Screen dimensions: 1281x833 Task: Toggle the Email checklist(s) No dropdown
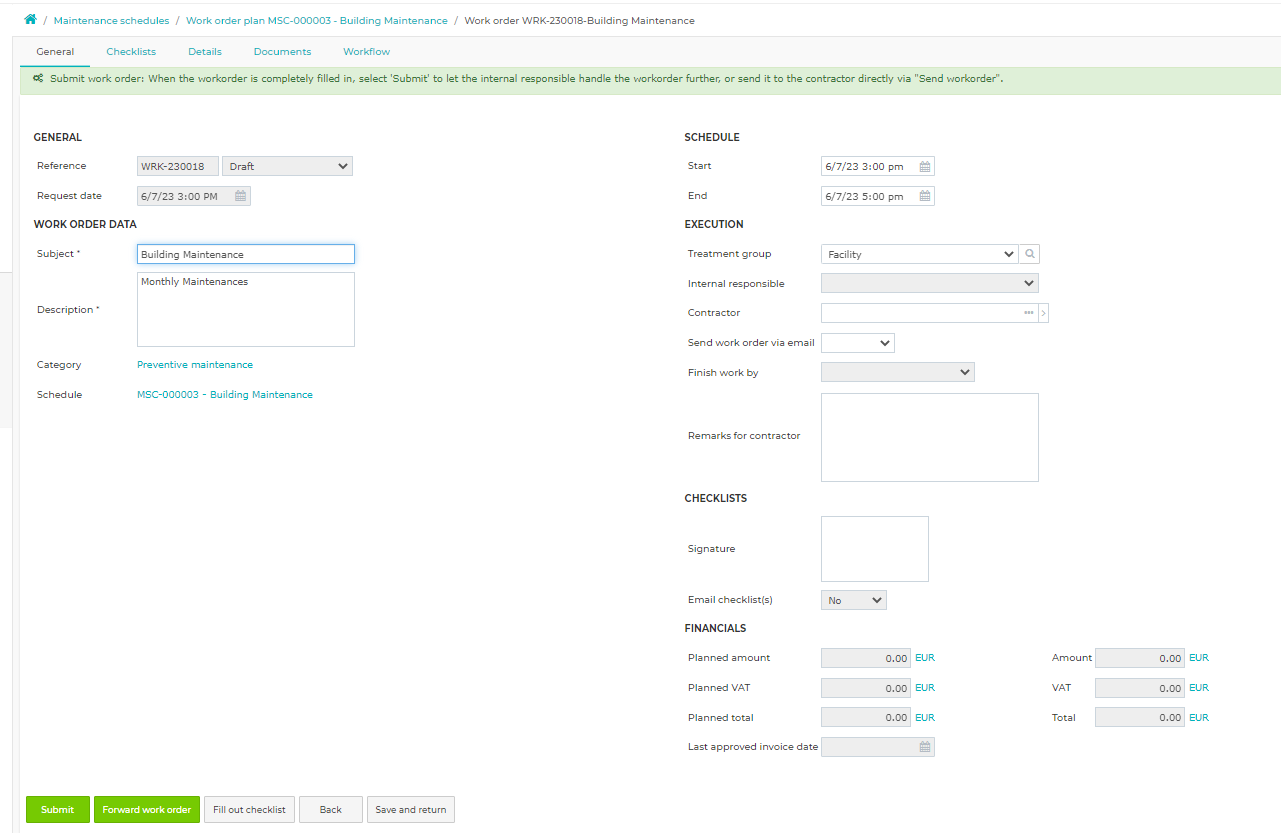click(854, 600)
